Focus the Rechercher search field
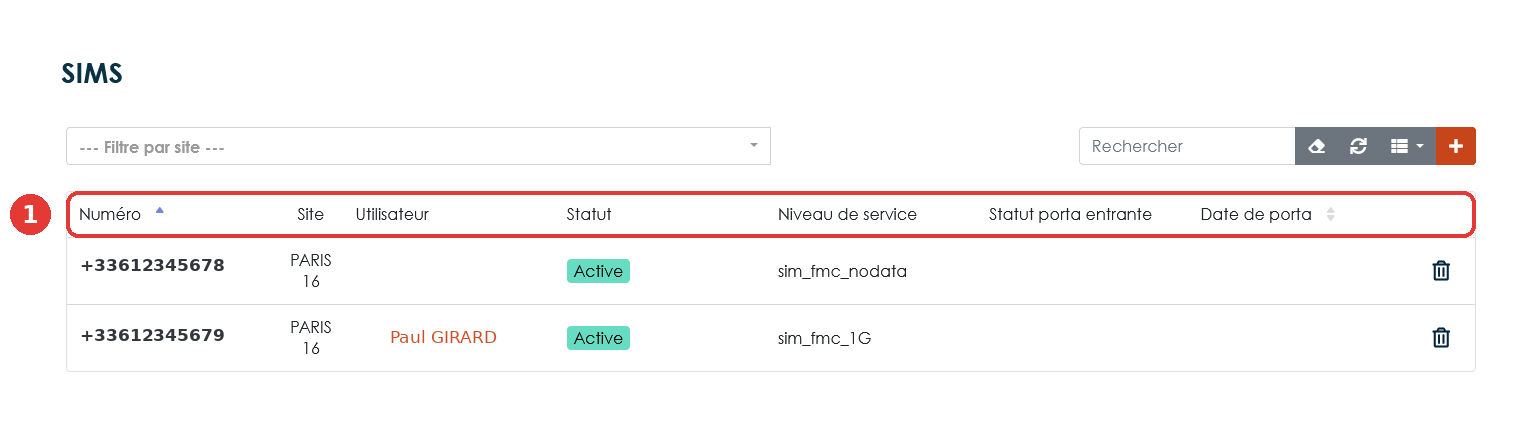The width and height of the screenshot is (1530, 425). tap(1187, 146)
